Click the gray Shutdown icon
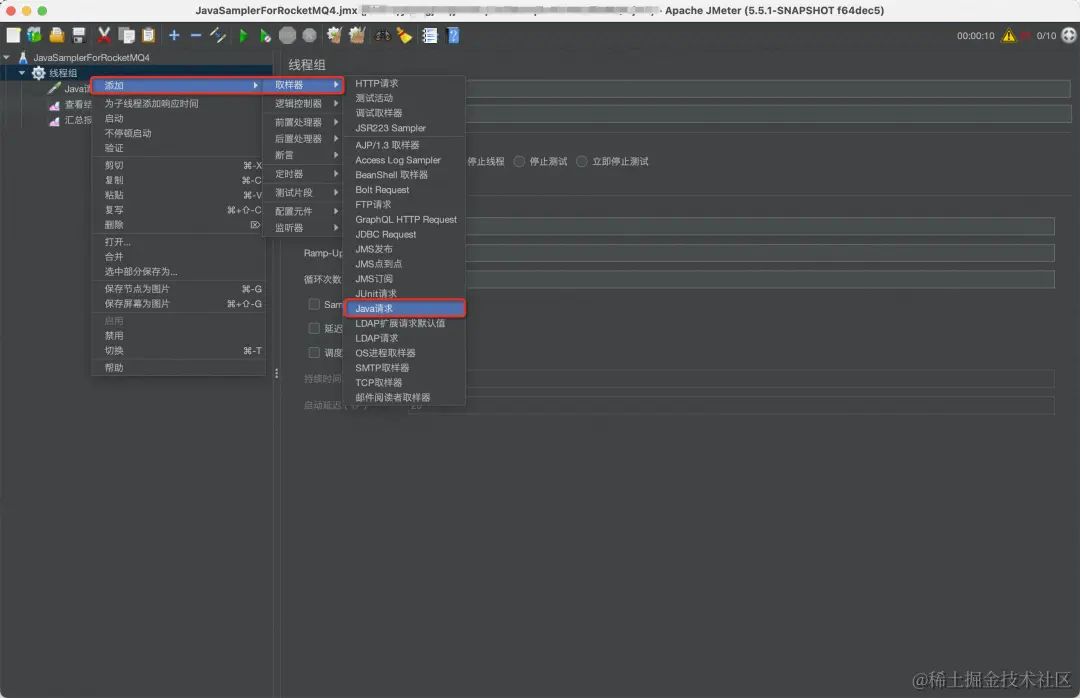Image resolution: width=1080 pixels, height=698 pixels. pos(309,35)
